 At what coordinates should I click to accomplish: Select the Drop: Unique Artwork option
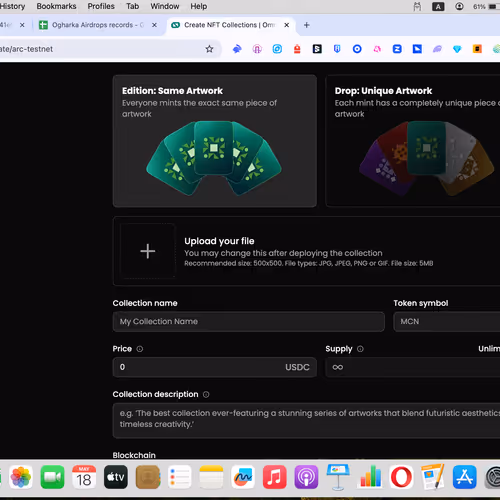pos(413,141)
